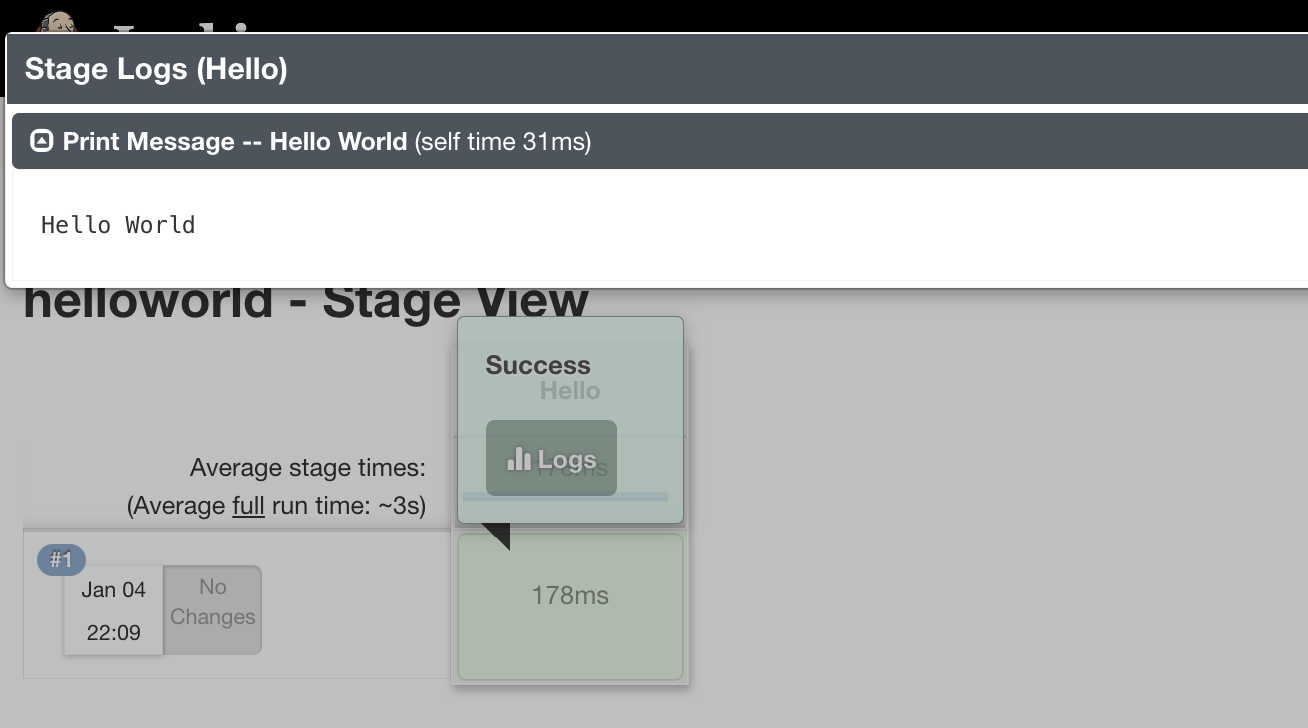Collapse the Print Message log section icon
The width and height of the screenshot is (1308, 728).
[x=41, y=141]
